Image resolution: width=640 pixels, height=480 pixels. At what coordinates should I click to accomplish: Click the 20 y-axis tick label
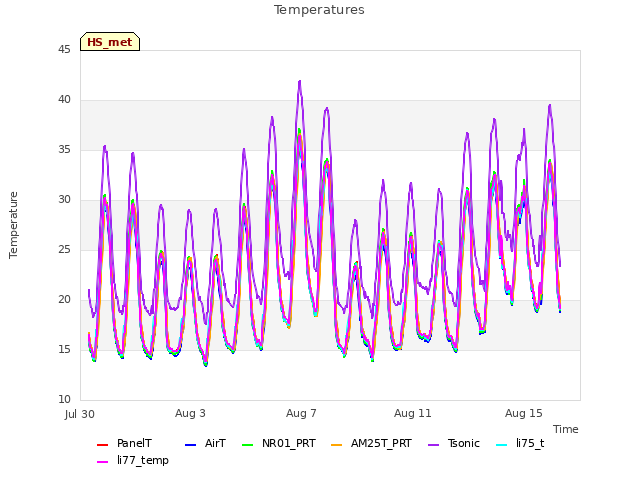point(64,300)
